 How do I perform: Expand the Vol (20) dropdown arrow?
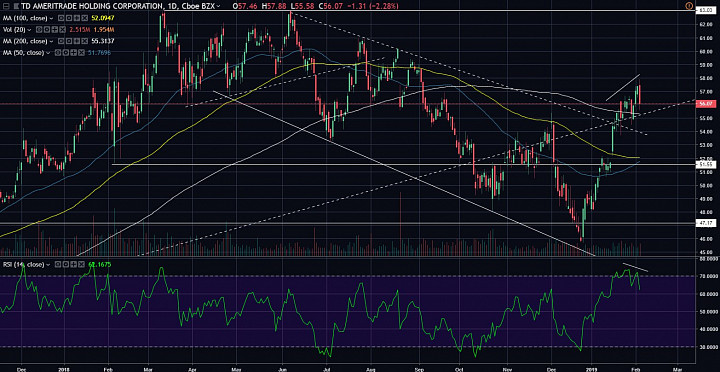click(x=29, y=30)
